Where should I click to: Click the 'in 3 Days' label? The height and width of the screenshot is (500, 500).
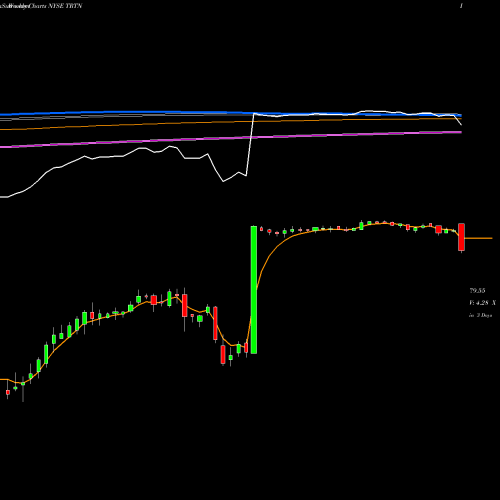480,315
